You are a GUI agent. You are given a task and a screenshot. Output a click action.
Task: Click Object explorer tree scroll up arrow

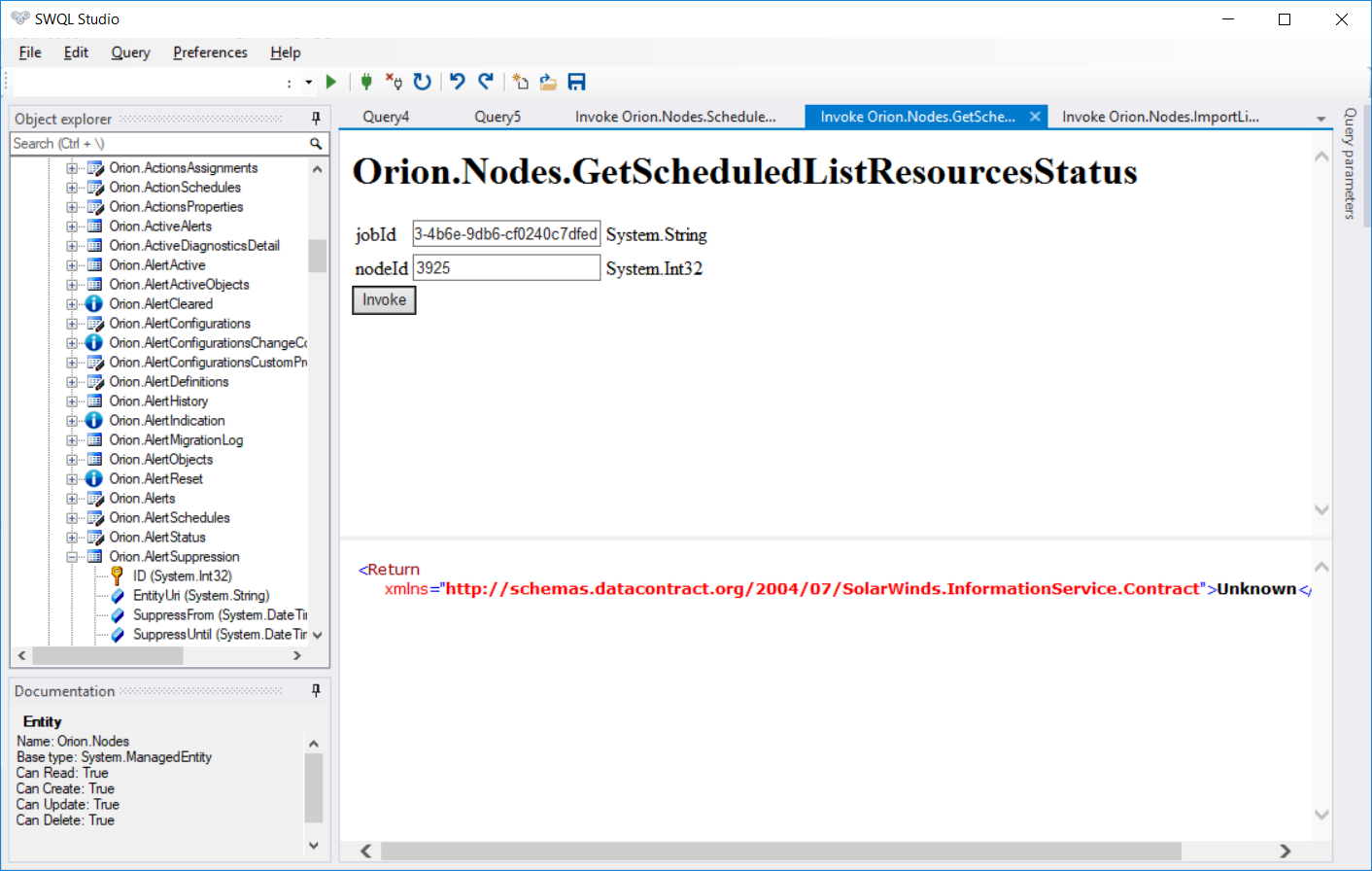[x=318, y=169]
